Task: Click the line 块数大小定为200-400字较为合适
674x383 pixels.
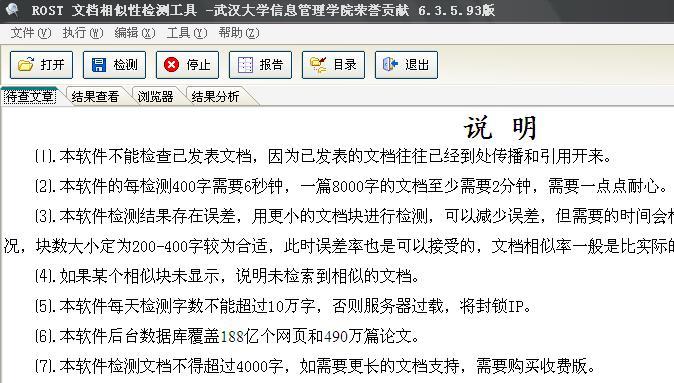Action: (x=339, y=246)
